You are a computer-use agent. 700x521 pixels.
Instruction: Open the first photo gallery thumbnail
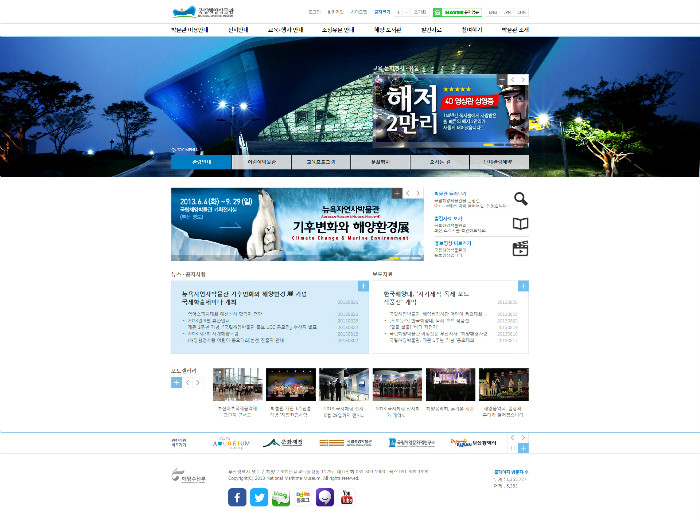coord(238,384)
